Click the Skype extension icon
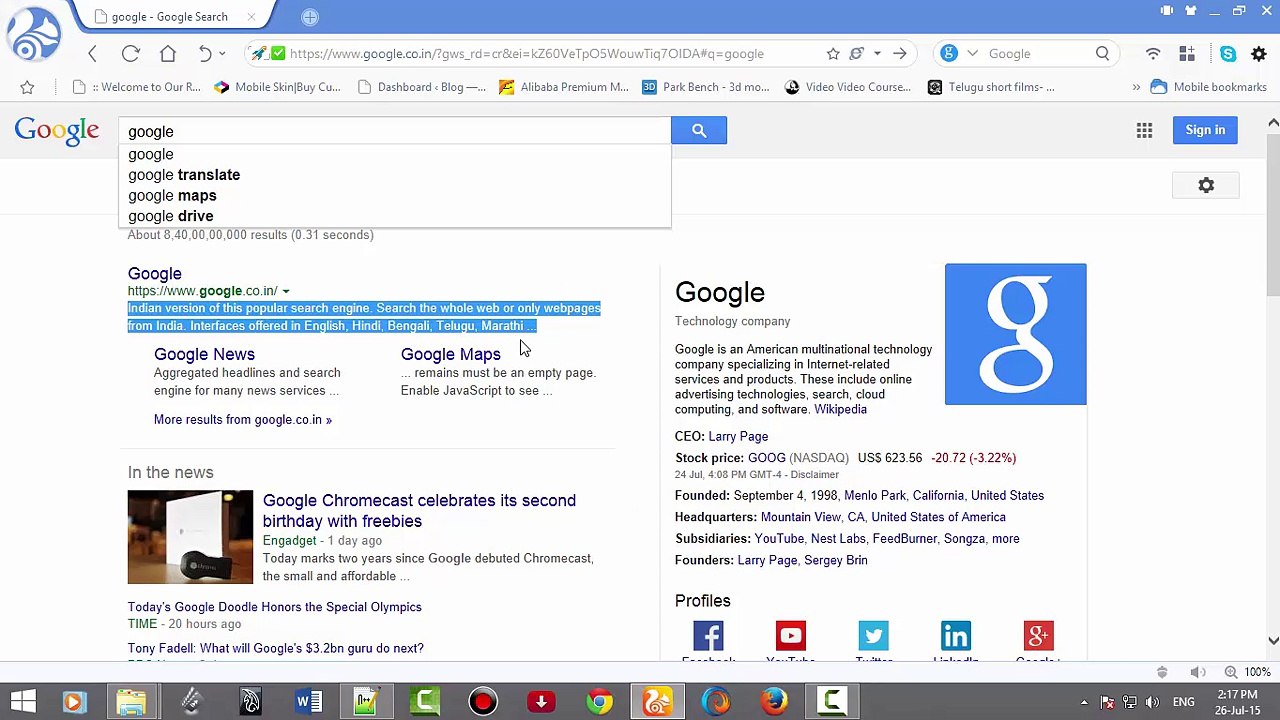The image size is (1280, 720). pos(1228,54)
